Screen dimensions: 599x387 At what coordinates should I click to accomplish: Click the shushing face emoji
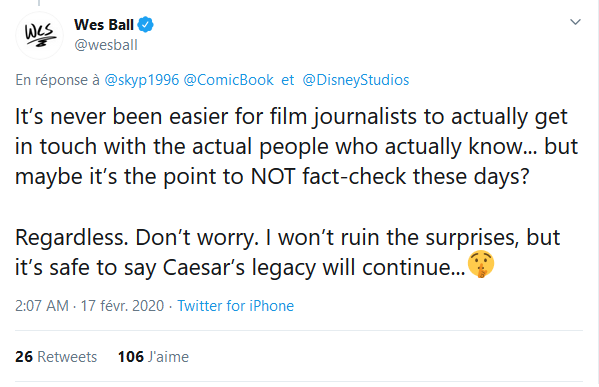tap(481, 264)
